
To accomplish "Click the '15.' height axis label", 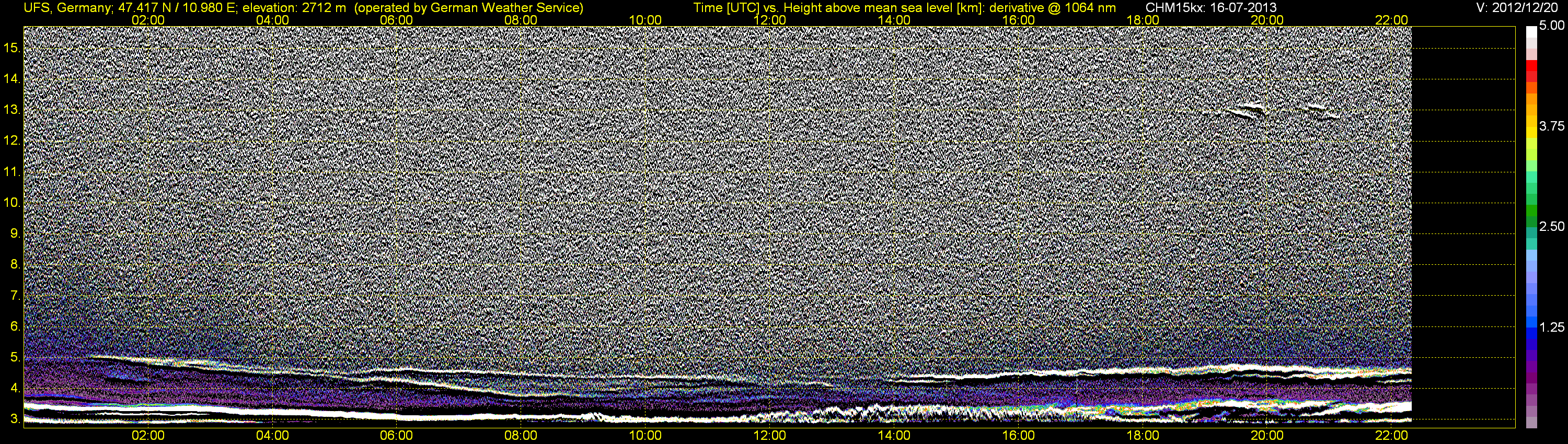I will [12, 48].
